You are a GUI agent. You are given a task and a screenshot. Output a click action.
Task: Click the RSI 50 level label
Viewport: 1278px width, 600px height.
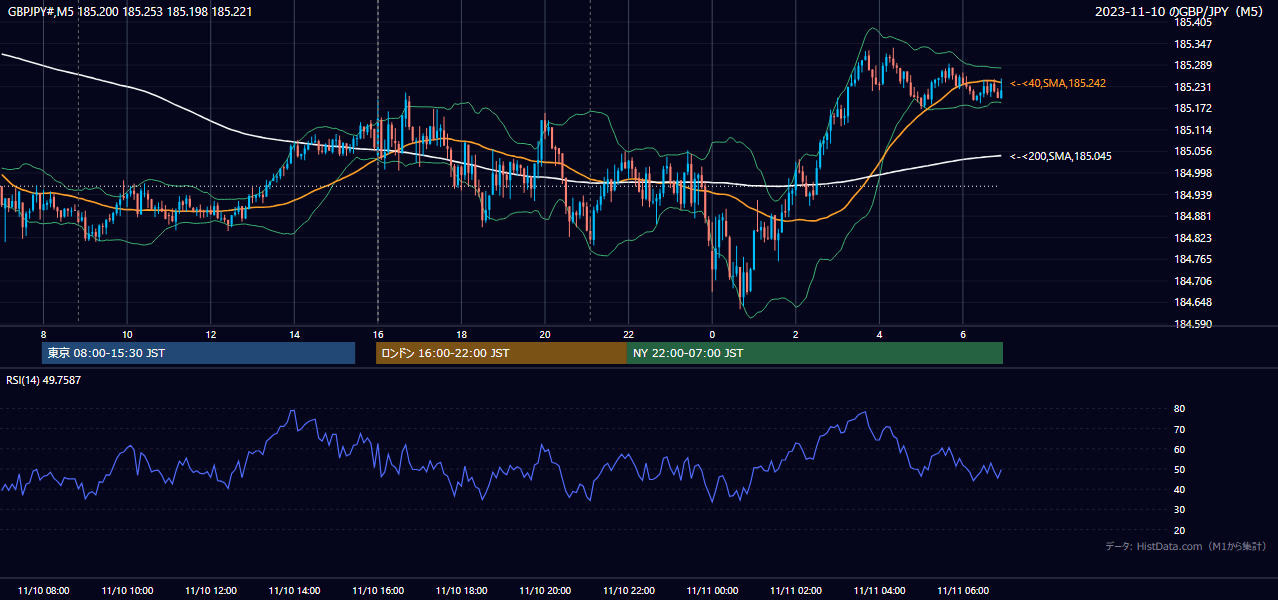1180,469
